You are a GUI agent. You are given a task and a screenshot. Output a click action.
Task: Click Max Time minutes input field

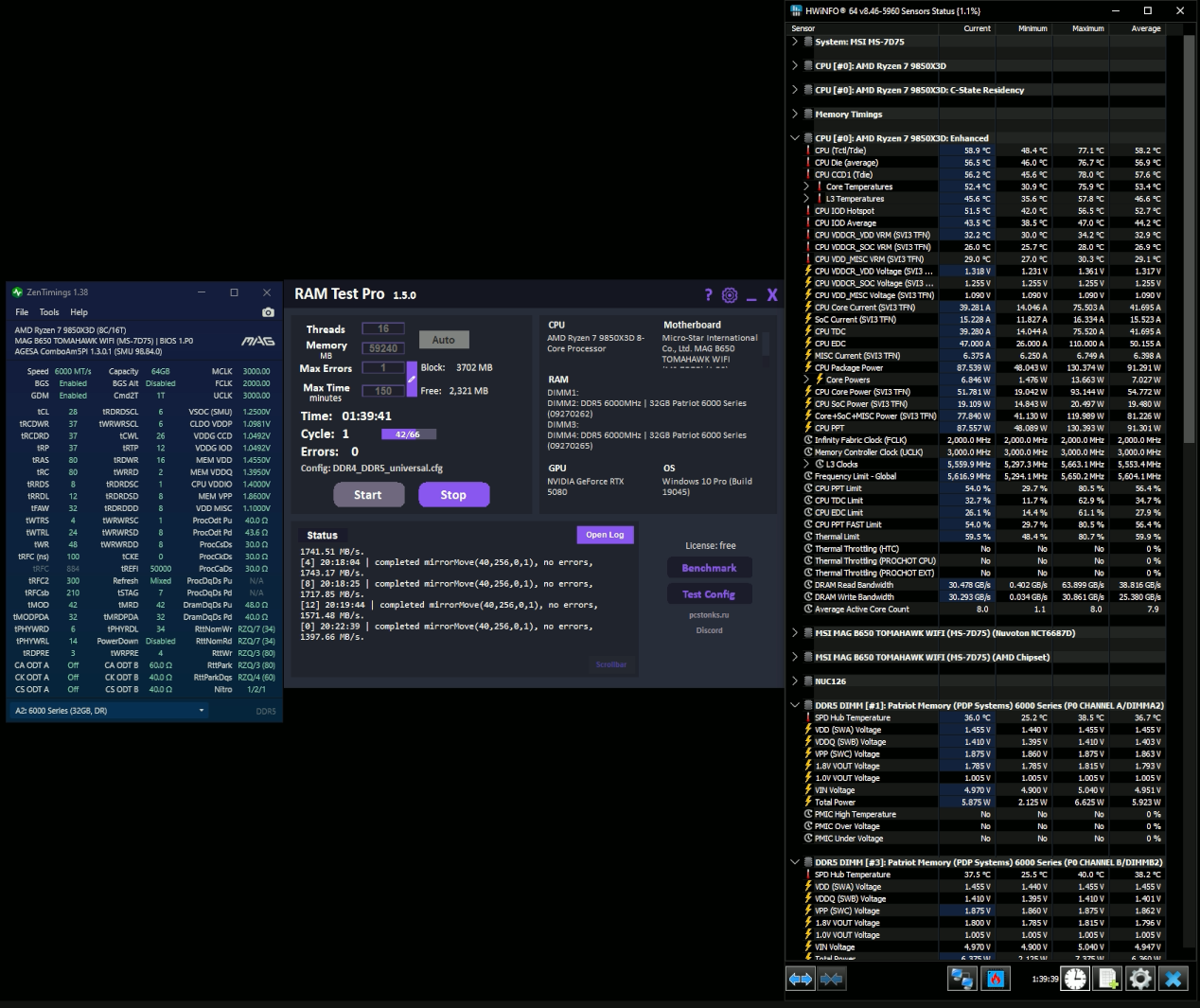pos(383,391)
